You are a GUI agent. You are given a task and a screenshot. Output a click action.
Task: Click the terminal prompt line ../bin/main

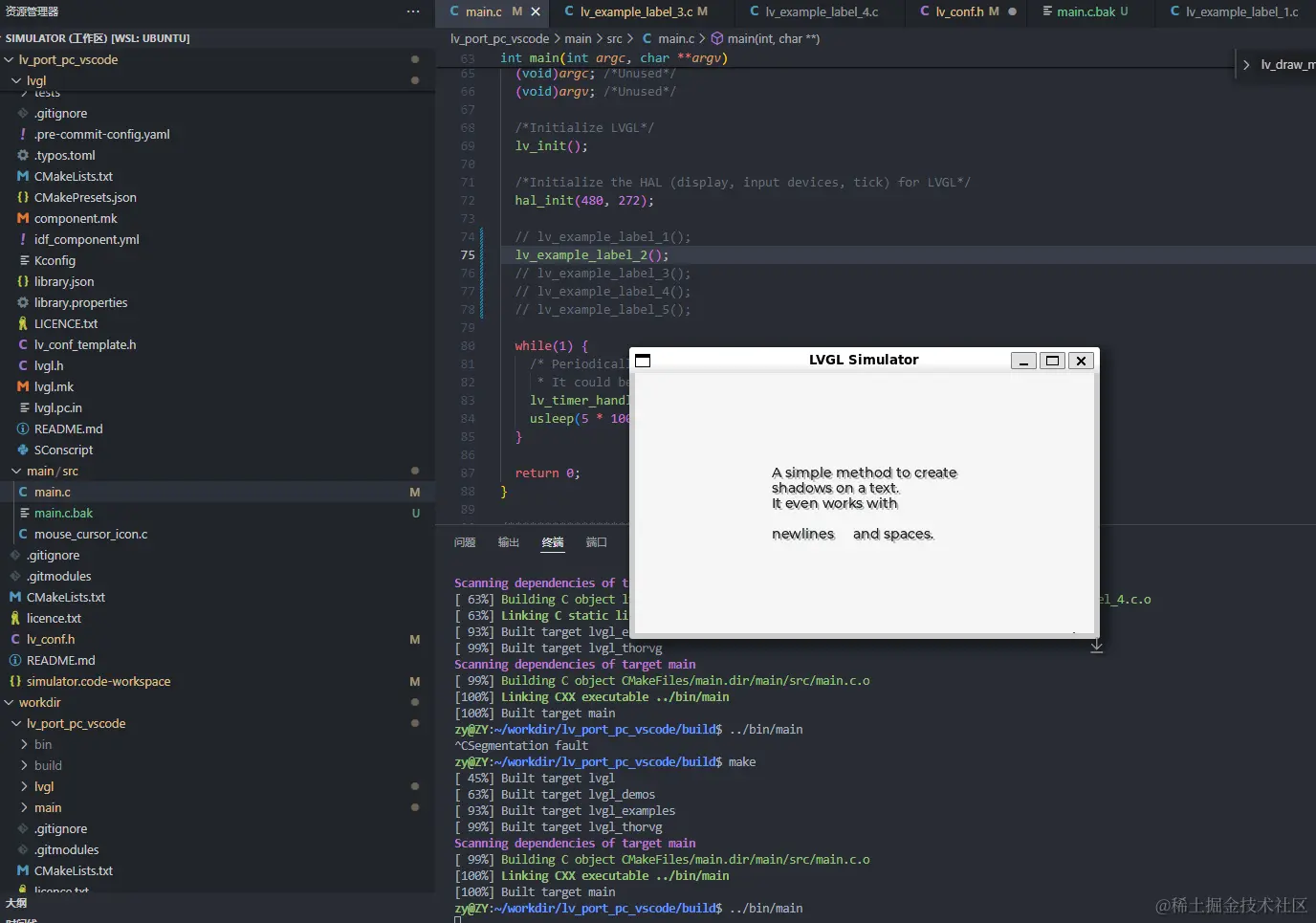tap(628, 909)
